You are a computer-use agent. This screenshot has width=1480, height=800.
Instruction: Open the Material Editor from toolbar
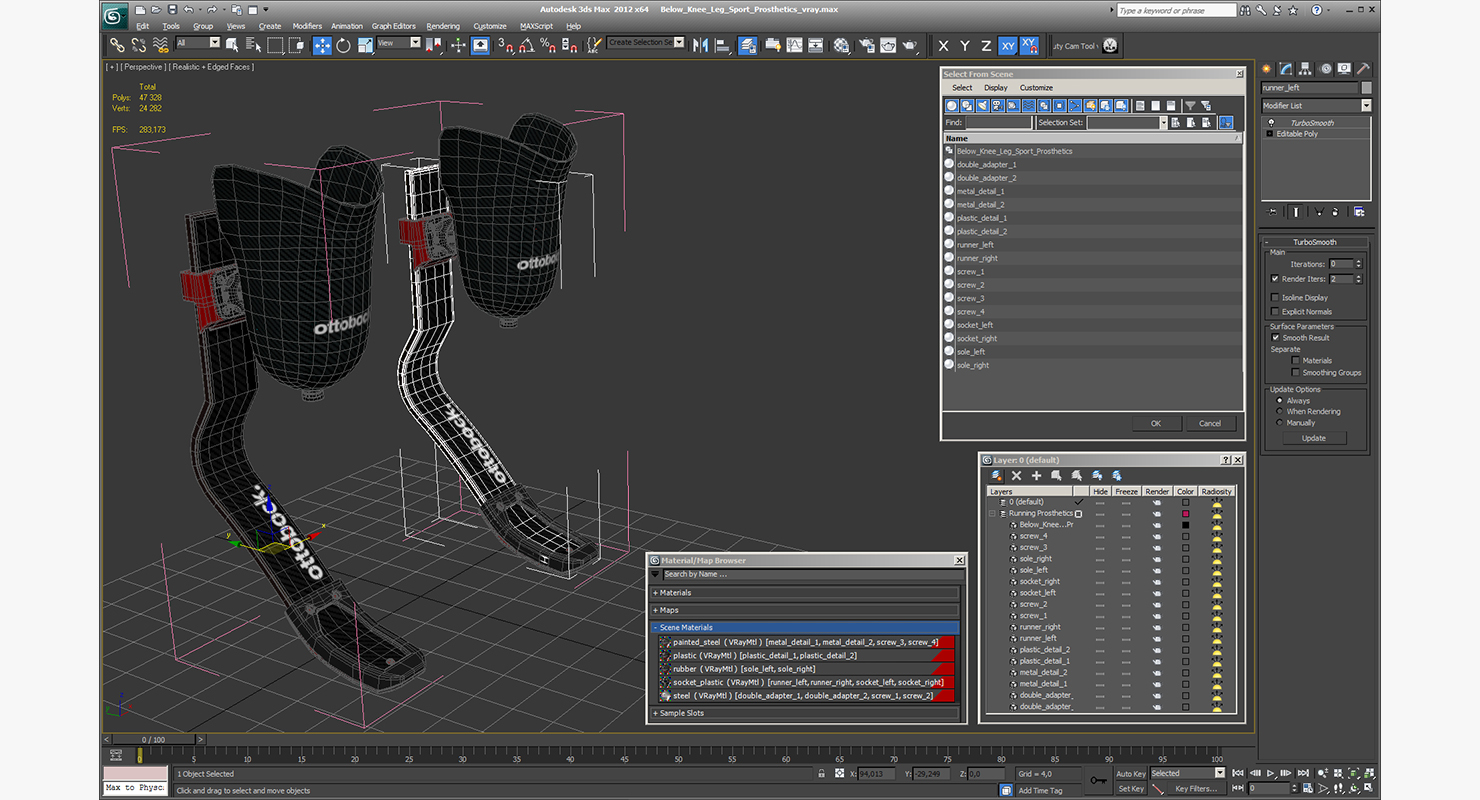click(x=842, y=45)
